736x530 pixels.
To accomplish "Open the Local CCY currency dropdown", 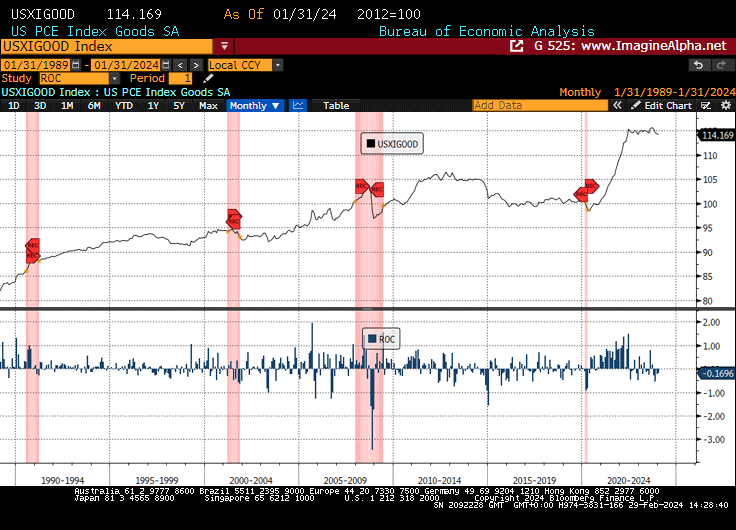I will point(277,65).
